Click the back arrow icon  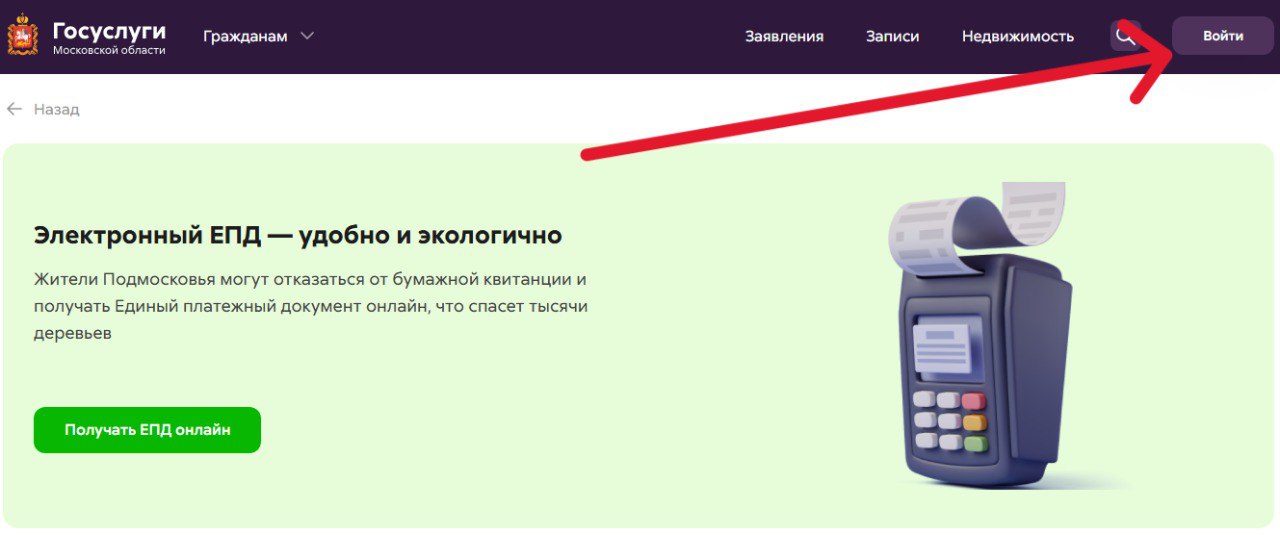(14, 109)
